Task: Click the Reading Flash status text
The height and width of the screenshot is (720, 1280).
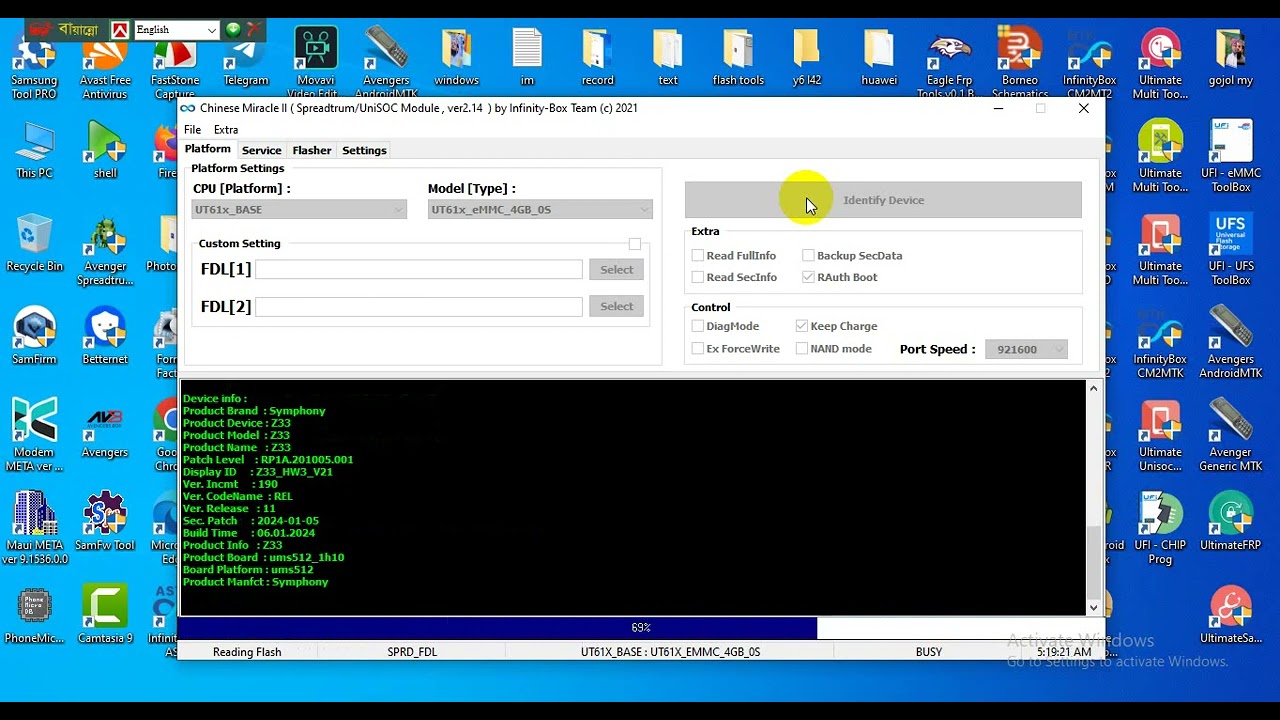Action: pos(247,652)
